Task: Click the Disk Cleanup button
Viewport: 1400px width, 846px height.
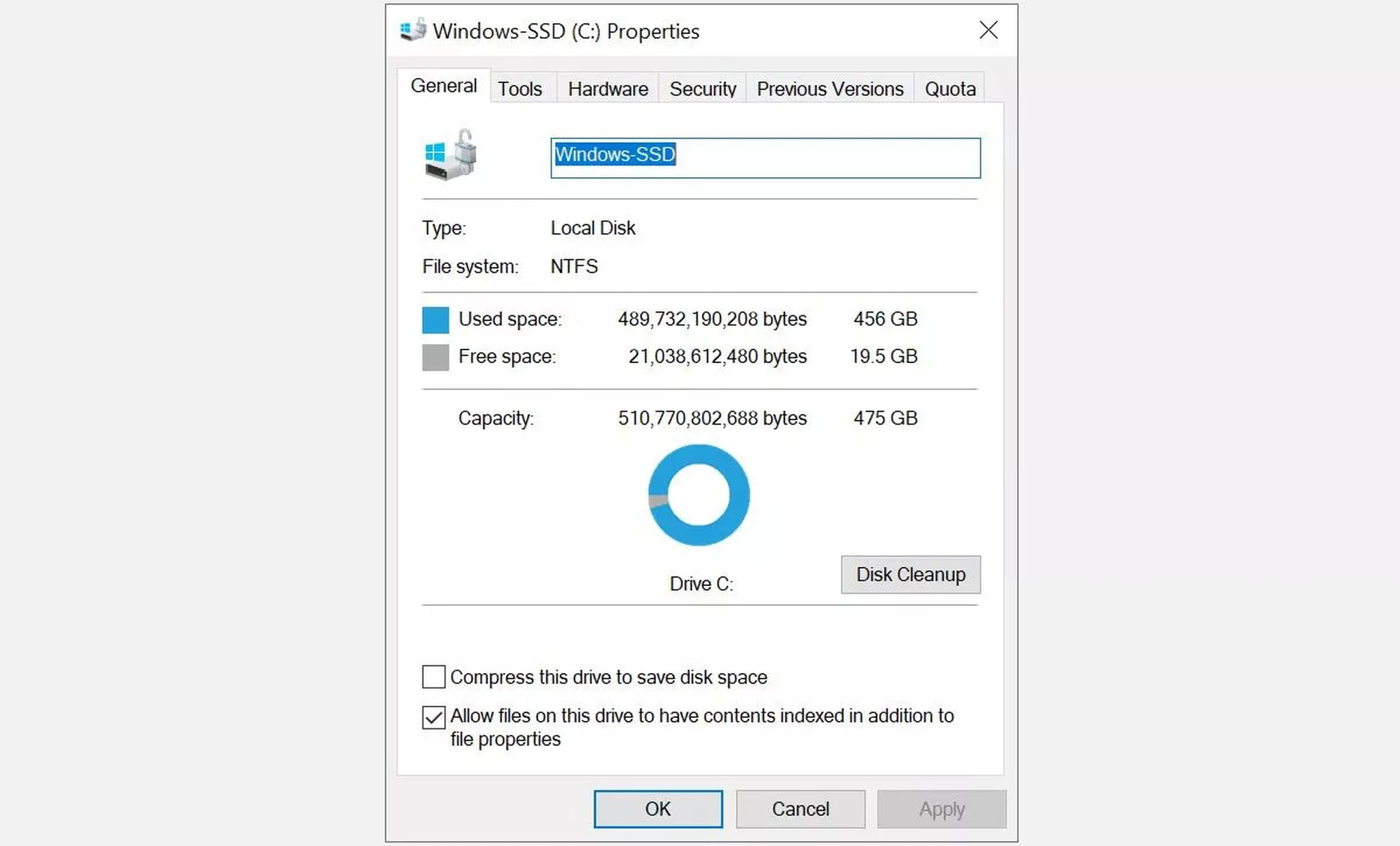Action: pos(909,575)
